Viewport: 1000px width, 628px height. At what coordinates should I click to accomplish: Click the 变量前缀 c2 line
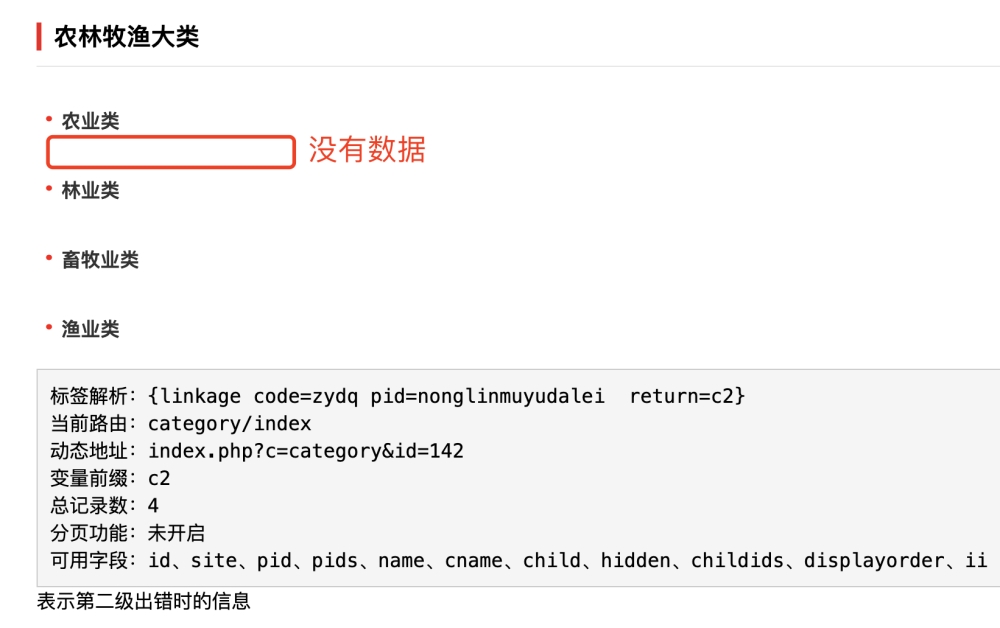(110, 478)
